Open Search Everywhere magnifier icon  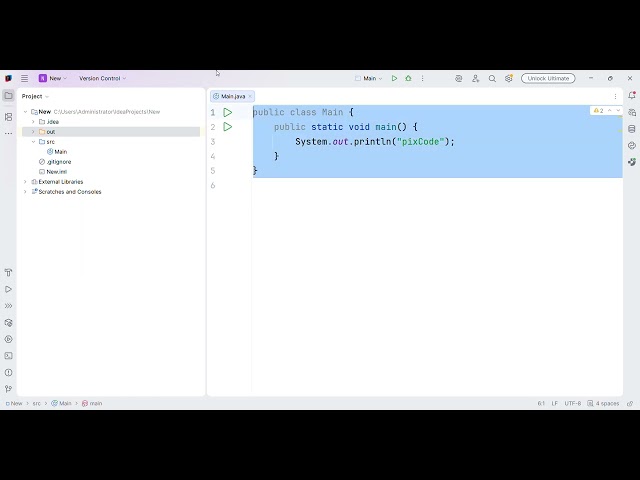pyautogui.click(x=492, y=78)
